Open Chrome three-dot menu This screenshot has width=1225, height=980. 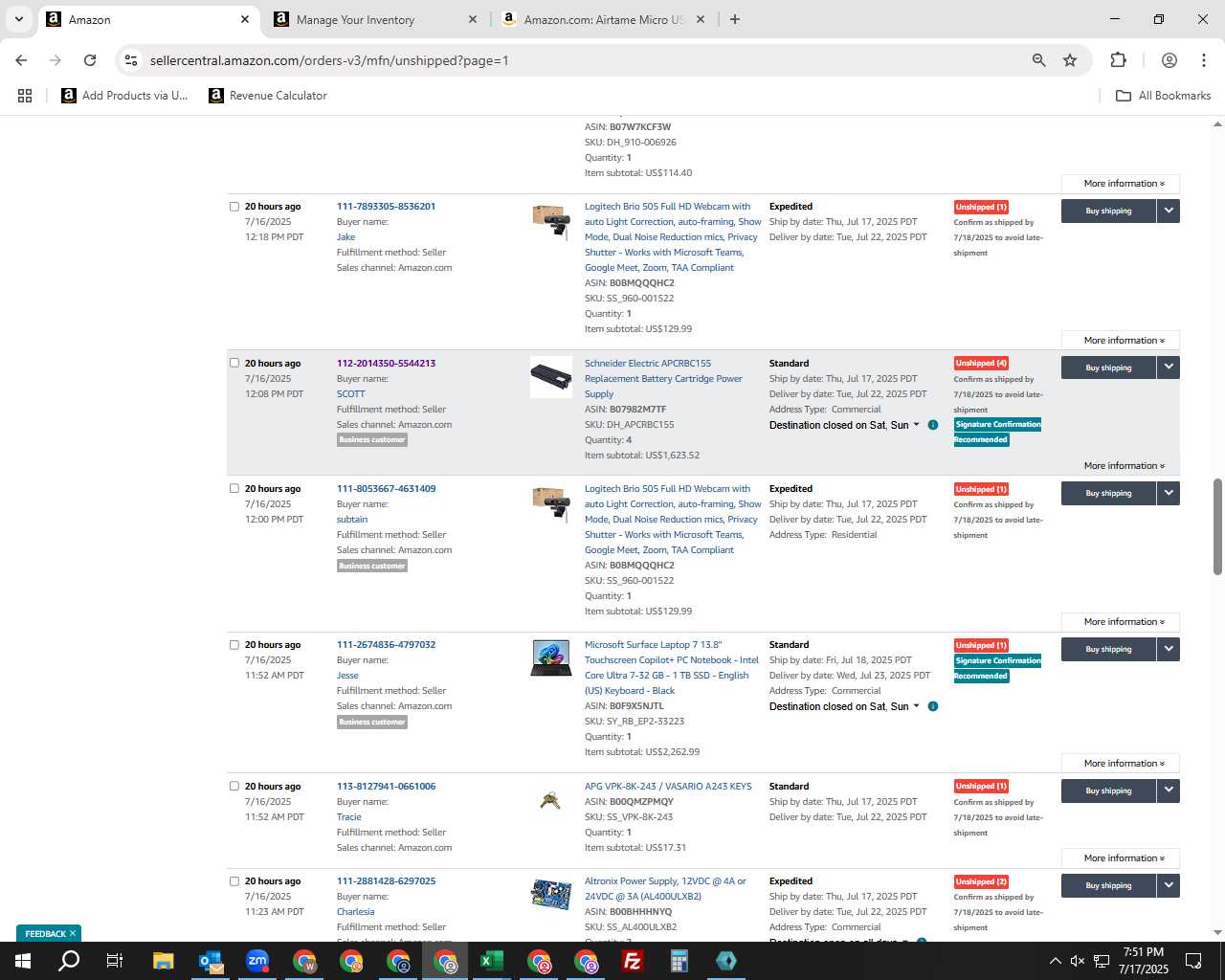pyautogui.click(x=1203, y=60)
